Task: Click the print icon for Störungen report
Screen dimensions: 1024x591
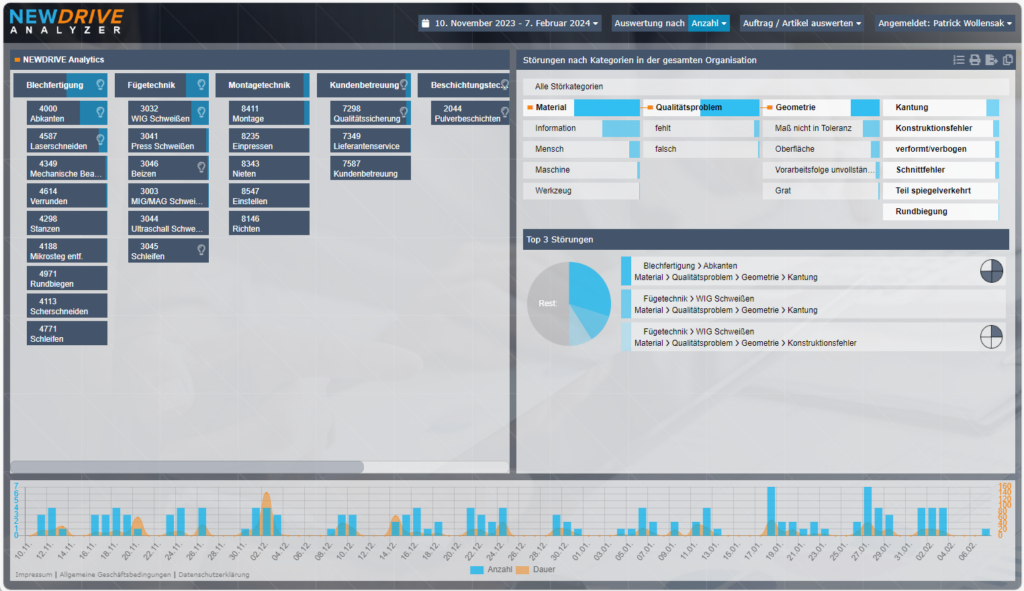Action: coord(975,59)
